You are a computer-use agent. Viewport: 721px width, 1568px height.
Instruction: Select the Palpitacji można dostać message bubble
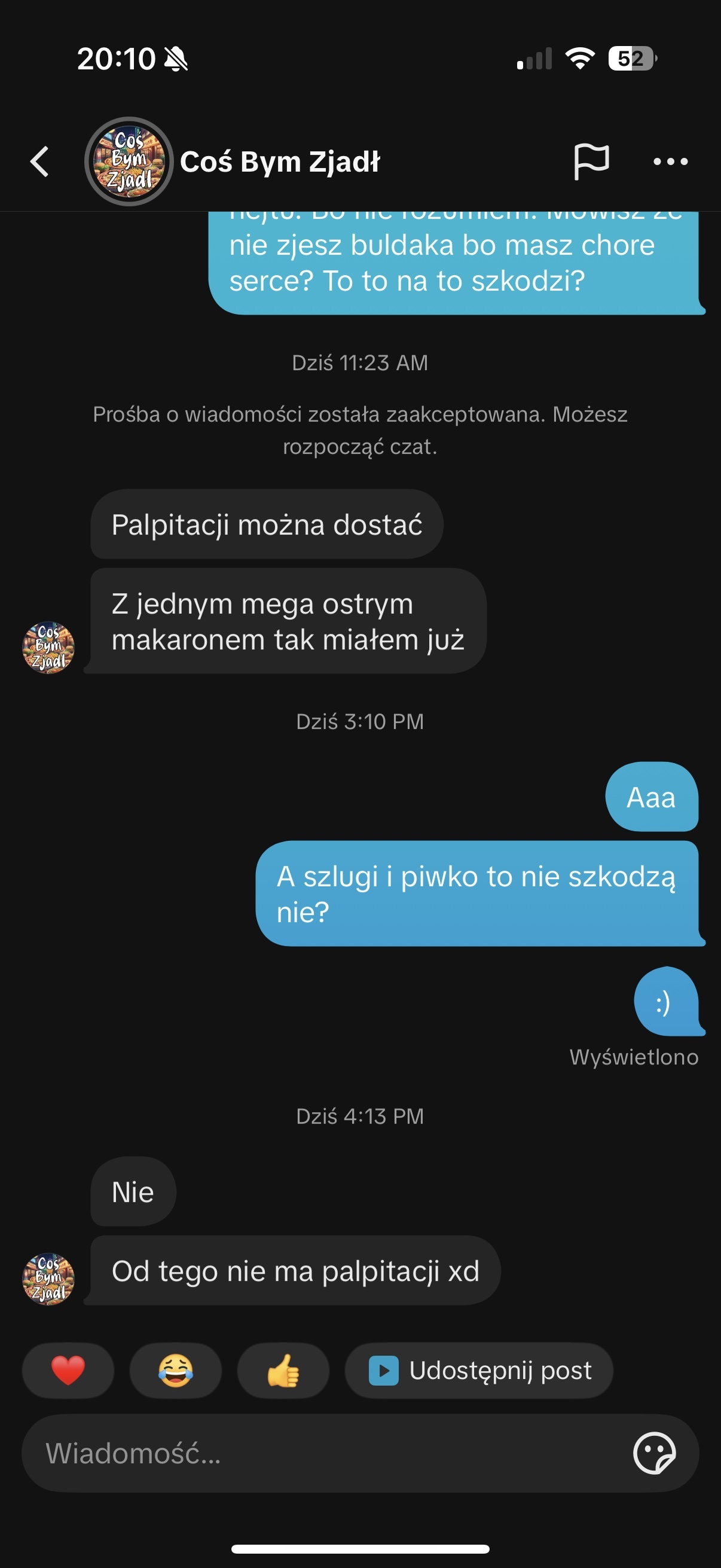click(267, 524)
